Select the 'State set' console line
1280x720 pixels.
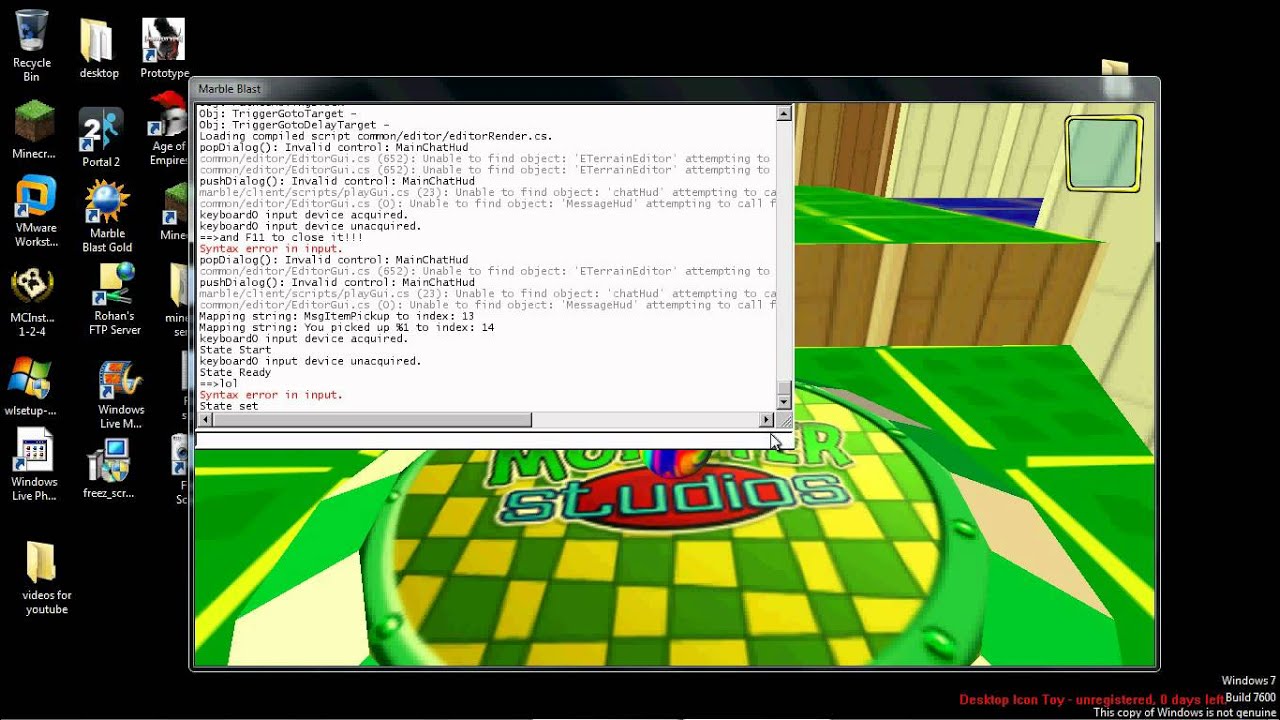228,406
